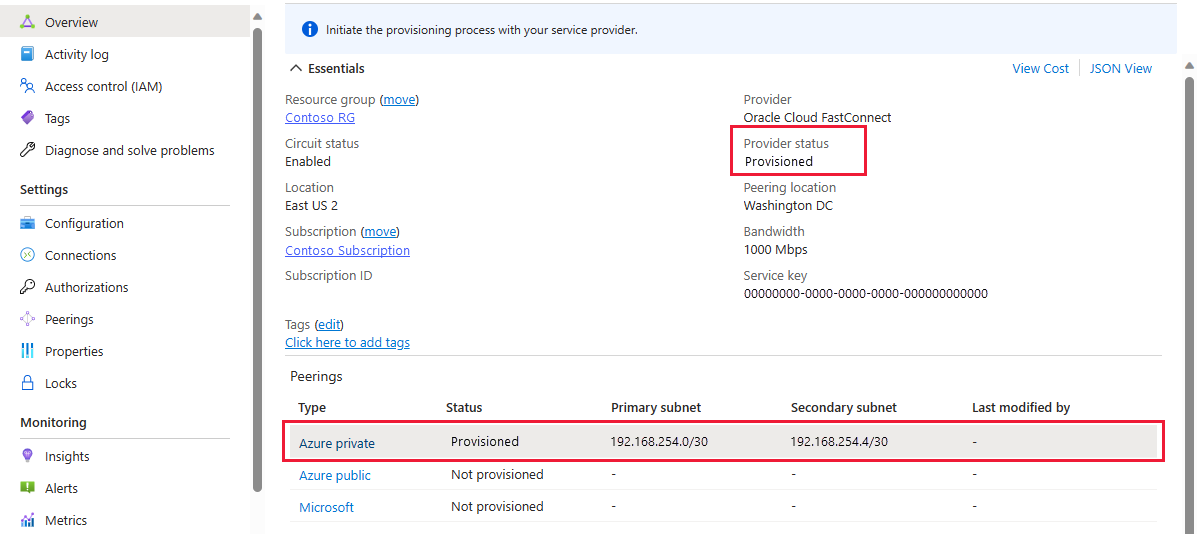Screen dimensions: 1197x534
Task: Click Not provisioned status for Azure public
Action: [497, 474]
